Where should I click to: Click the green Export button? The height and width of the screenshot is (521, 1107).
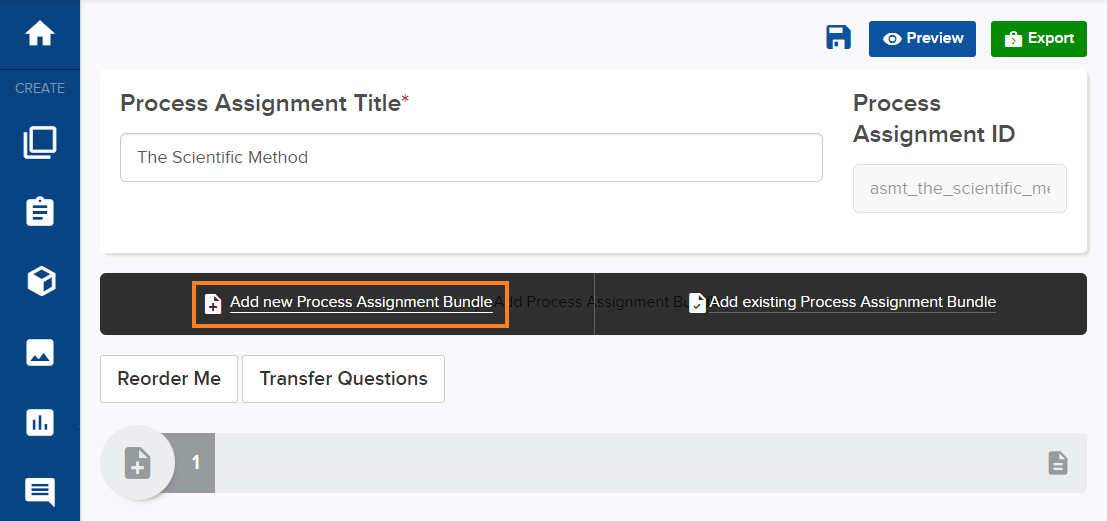(x=1039, y=39)
